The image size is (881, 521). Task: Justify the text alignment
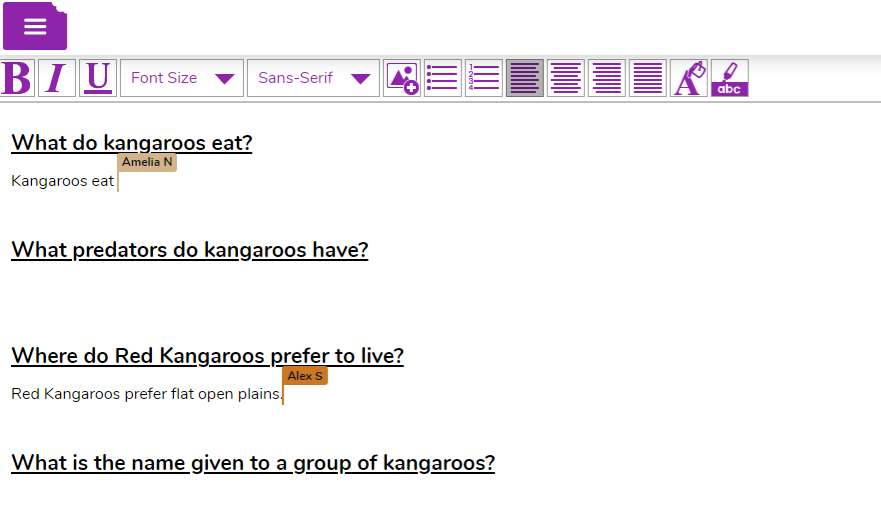[x=648, y=78]
